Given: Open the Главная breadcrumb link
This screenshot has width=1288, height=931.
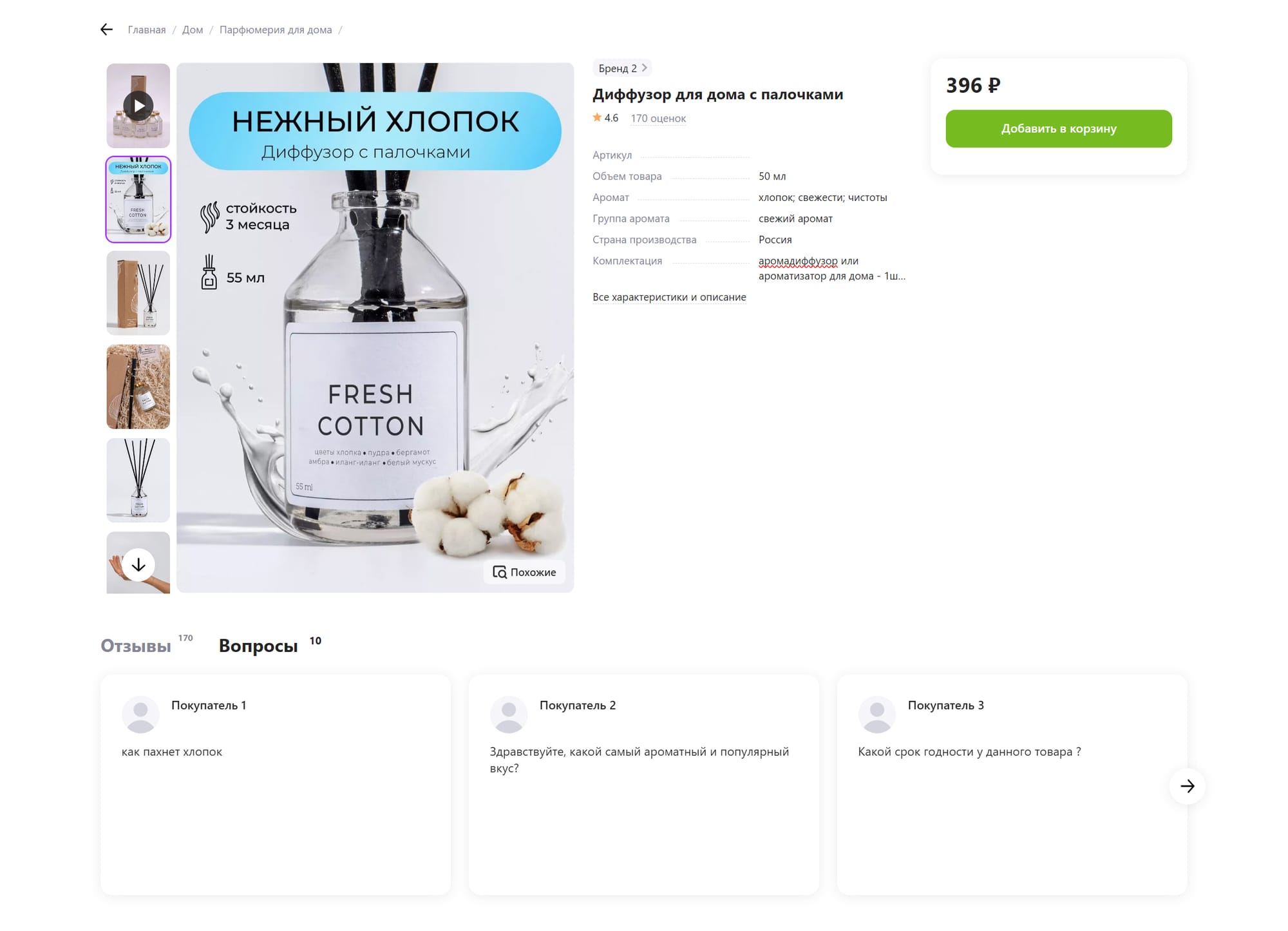Looking at the screenshot, I should tap(147, 30).
